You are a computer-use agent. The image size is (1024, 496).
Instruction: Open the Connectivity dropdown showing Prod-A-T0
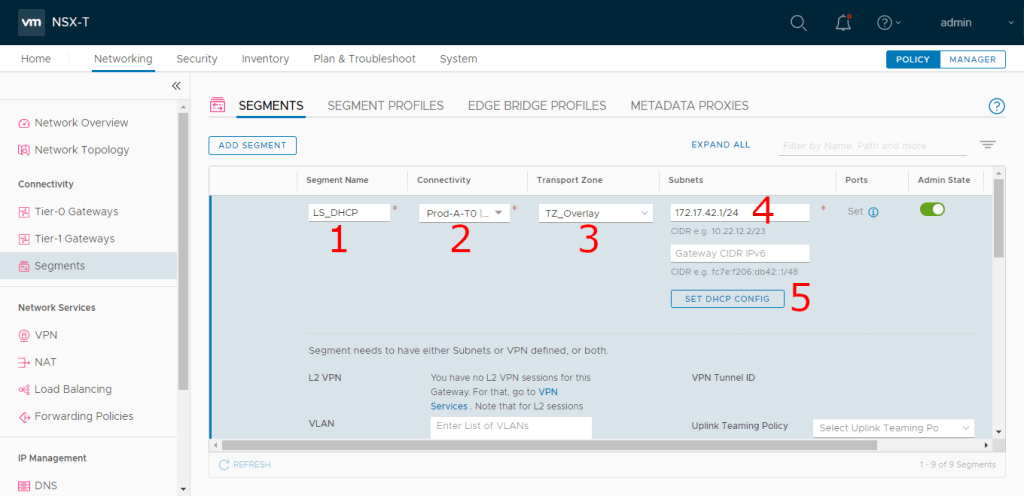(464, 213)
